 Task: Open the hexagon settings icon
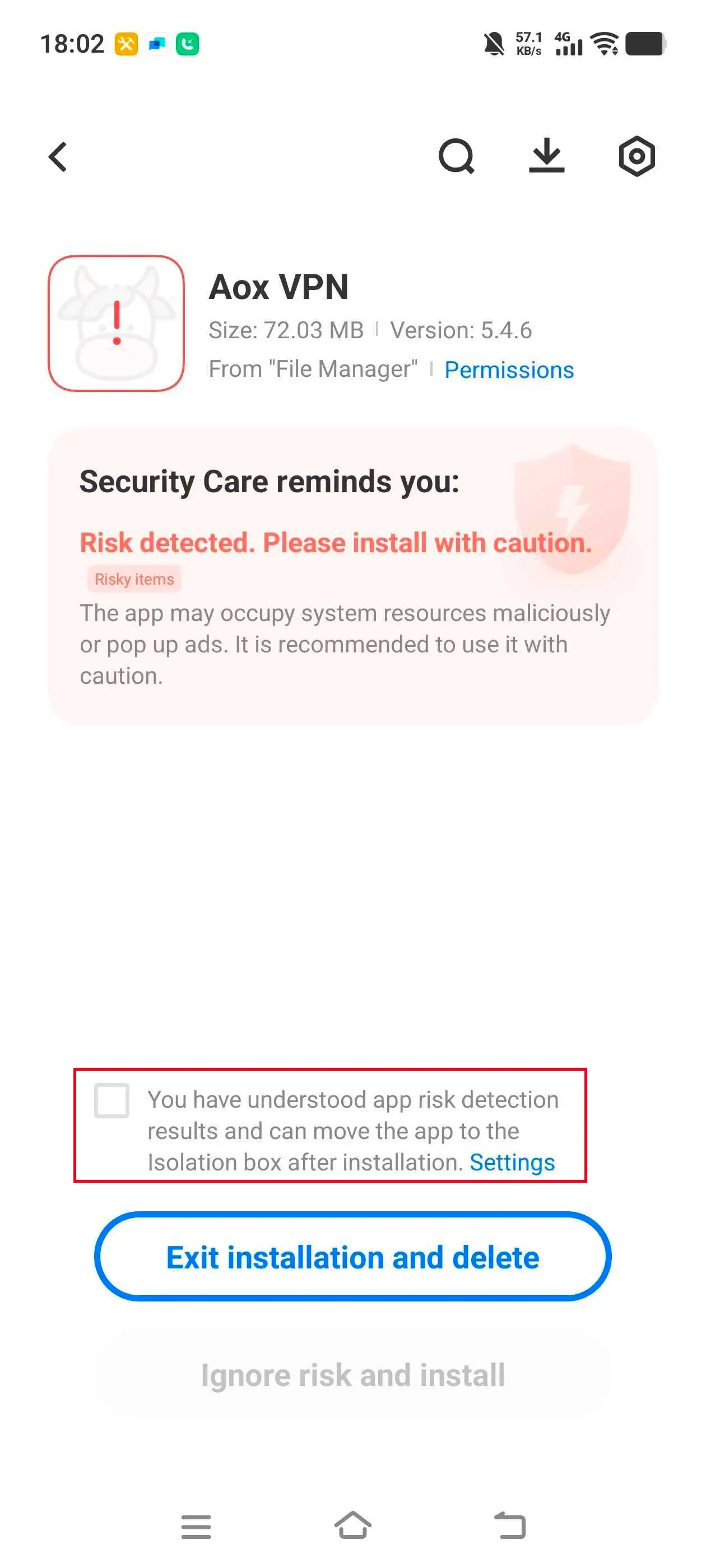637,156
